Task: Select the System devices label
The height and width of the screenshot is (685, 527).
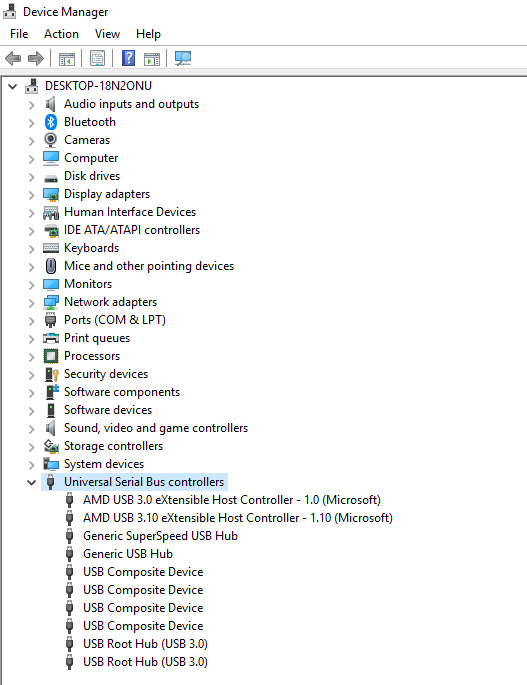Action: pyautogui.click(x=104, y=464)
